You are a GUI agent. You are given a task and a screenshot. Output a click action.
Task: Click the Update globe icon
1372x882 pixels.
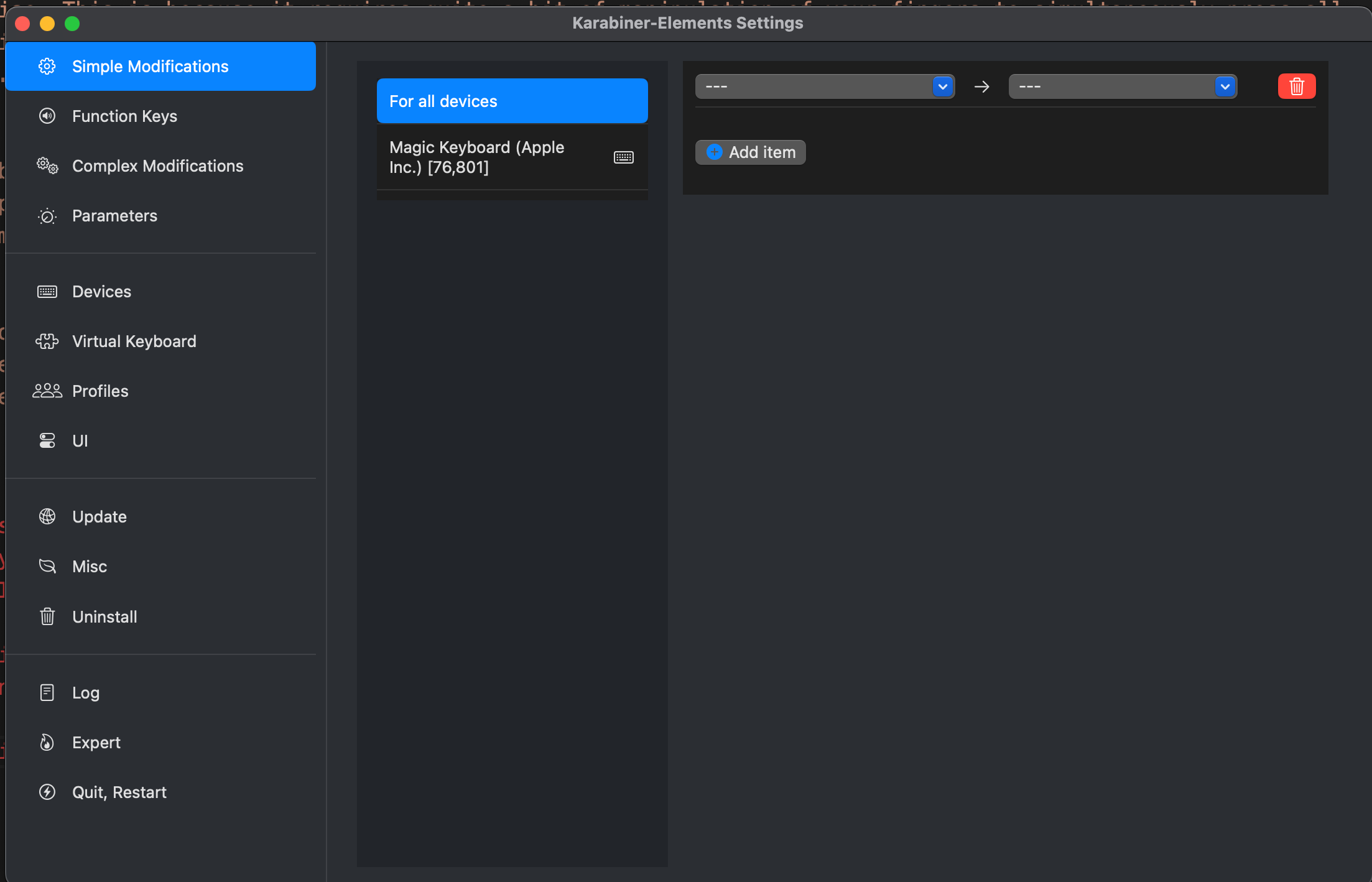coord(47,517)
